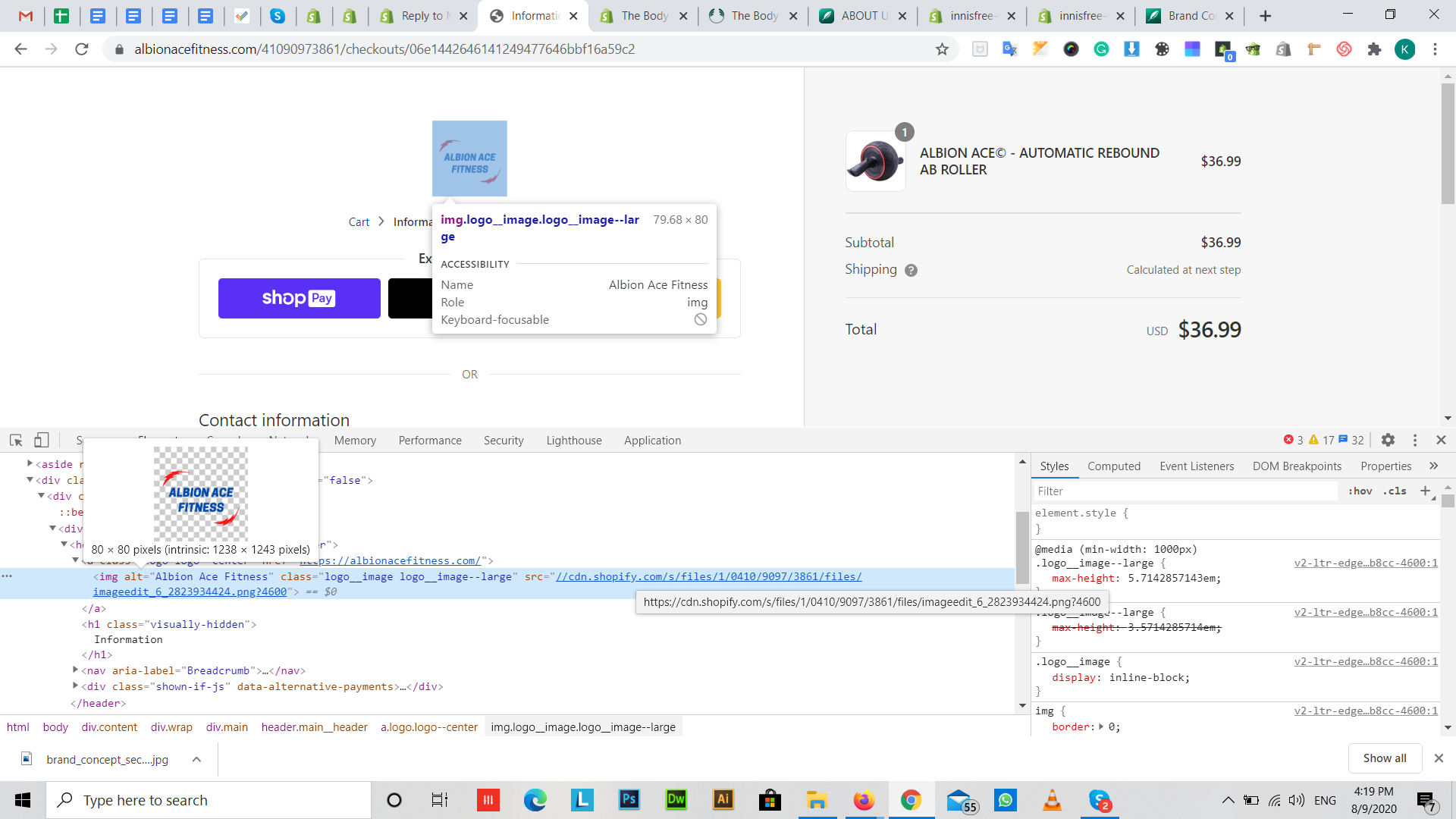
Task: Open the Performance DevTools tab
Action: click(x=430, y=440)
